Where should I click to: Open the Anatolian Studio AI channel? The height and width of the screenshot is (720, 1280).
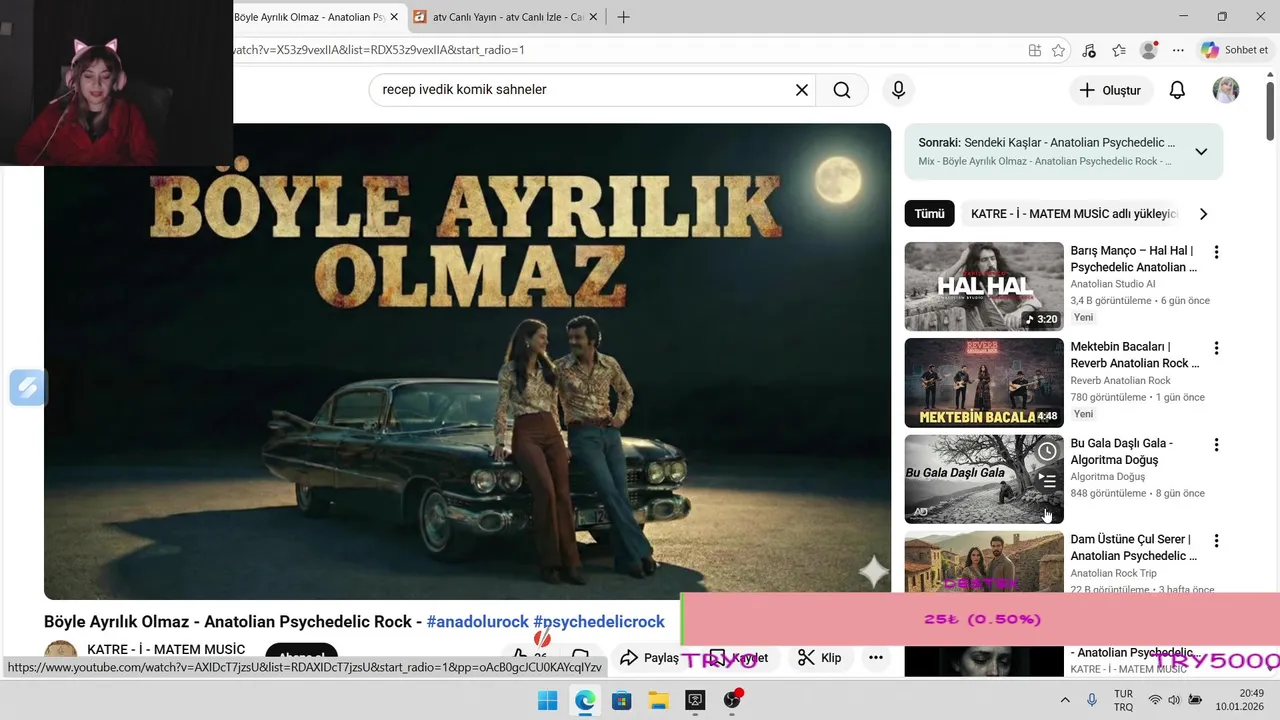[x=1112, y=284]
